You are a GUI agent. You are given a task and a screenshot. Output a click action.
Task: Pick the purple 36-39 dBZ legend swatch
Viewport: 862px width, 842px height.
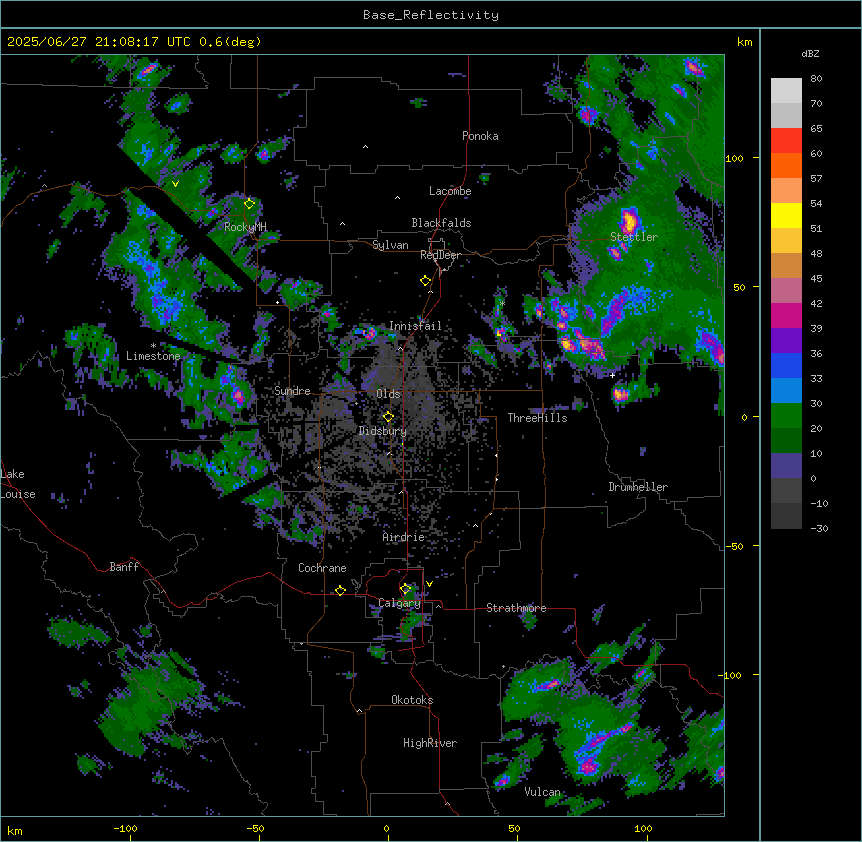click(x=786, y=341)
